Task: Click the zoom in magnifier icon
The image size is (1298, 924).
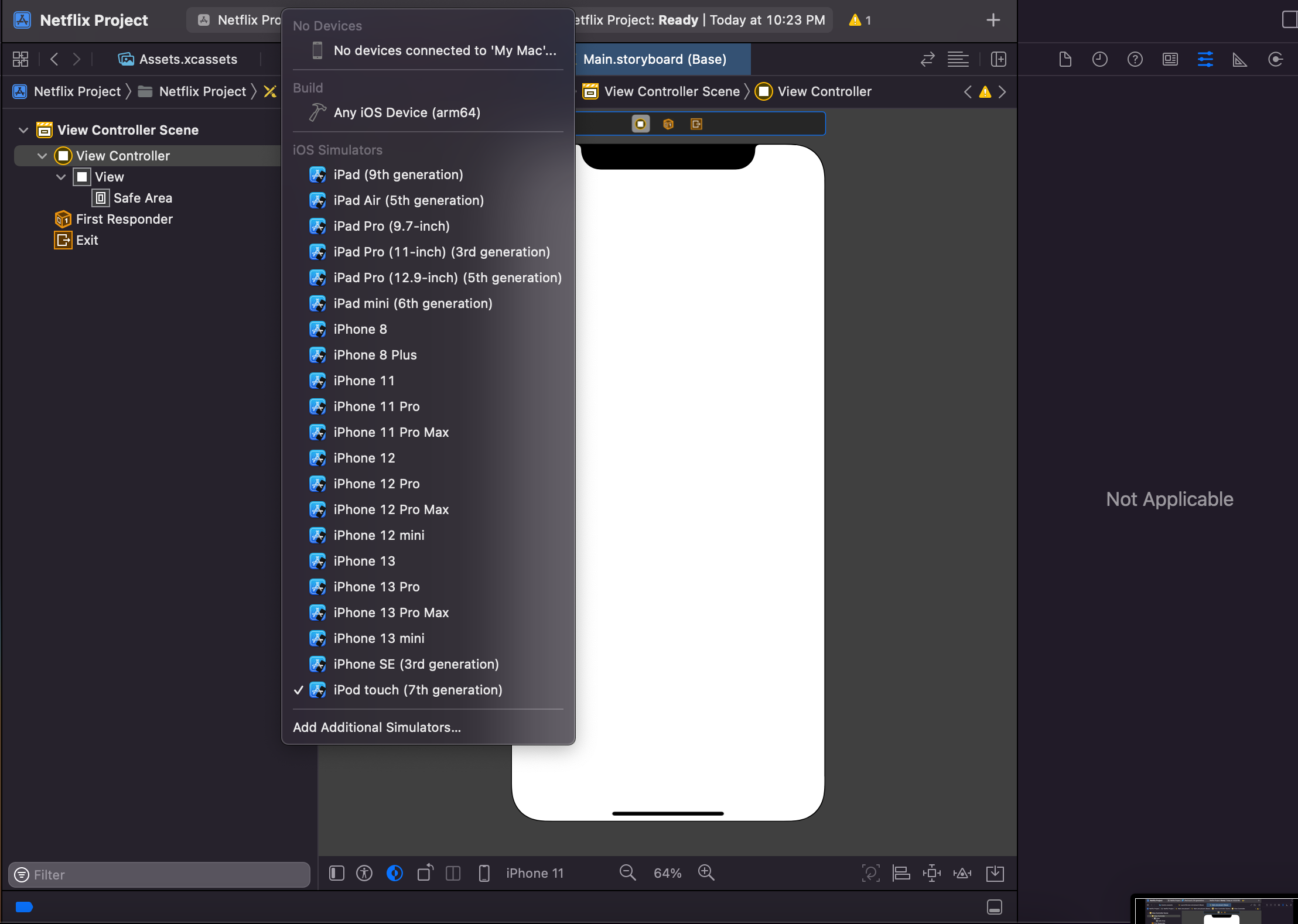Action: (x=706, y=873)
